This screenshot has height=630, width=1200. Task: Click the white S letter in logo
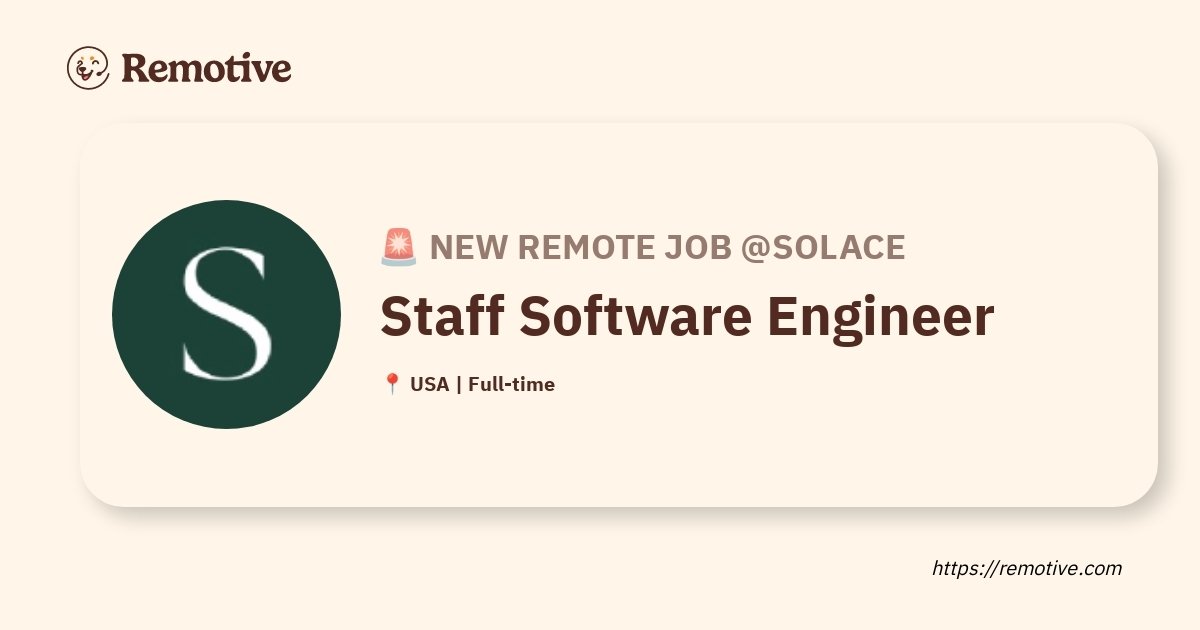point(226,313)
